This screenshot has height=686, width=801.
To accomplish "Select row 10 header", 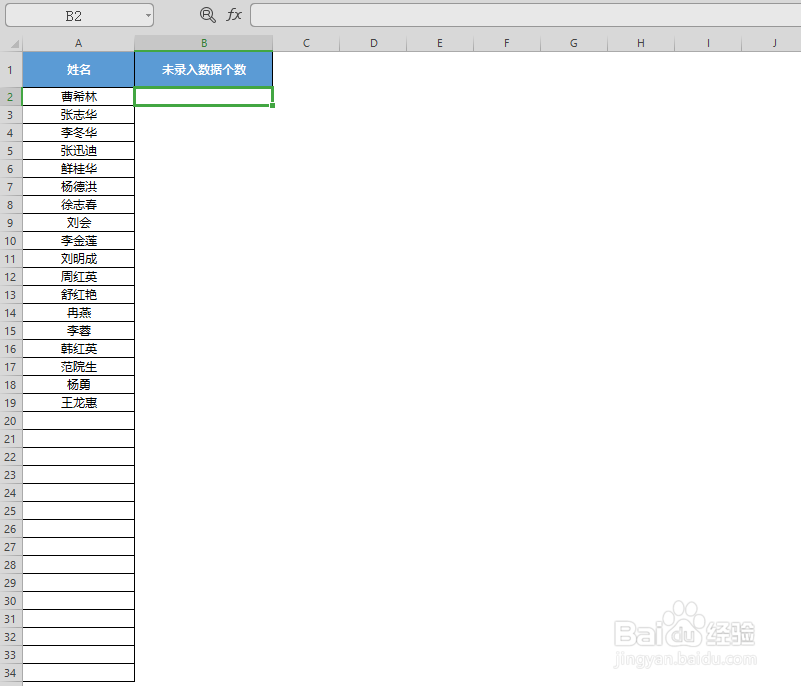I will [x=11, y=241].
